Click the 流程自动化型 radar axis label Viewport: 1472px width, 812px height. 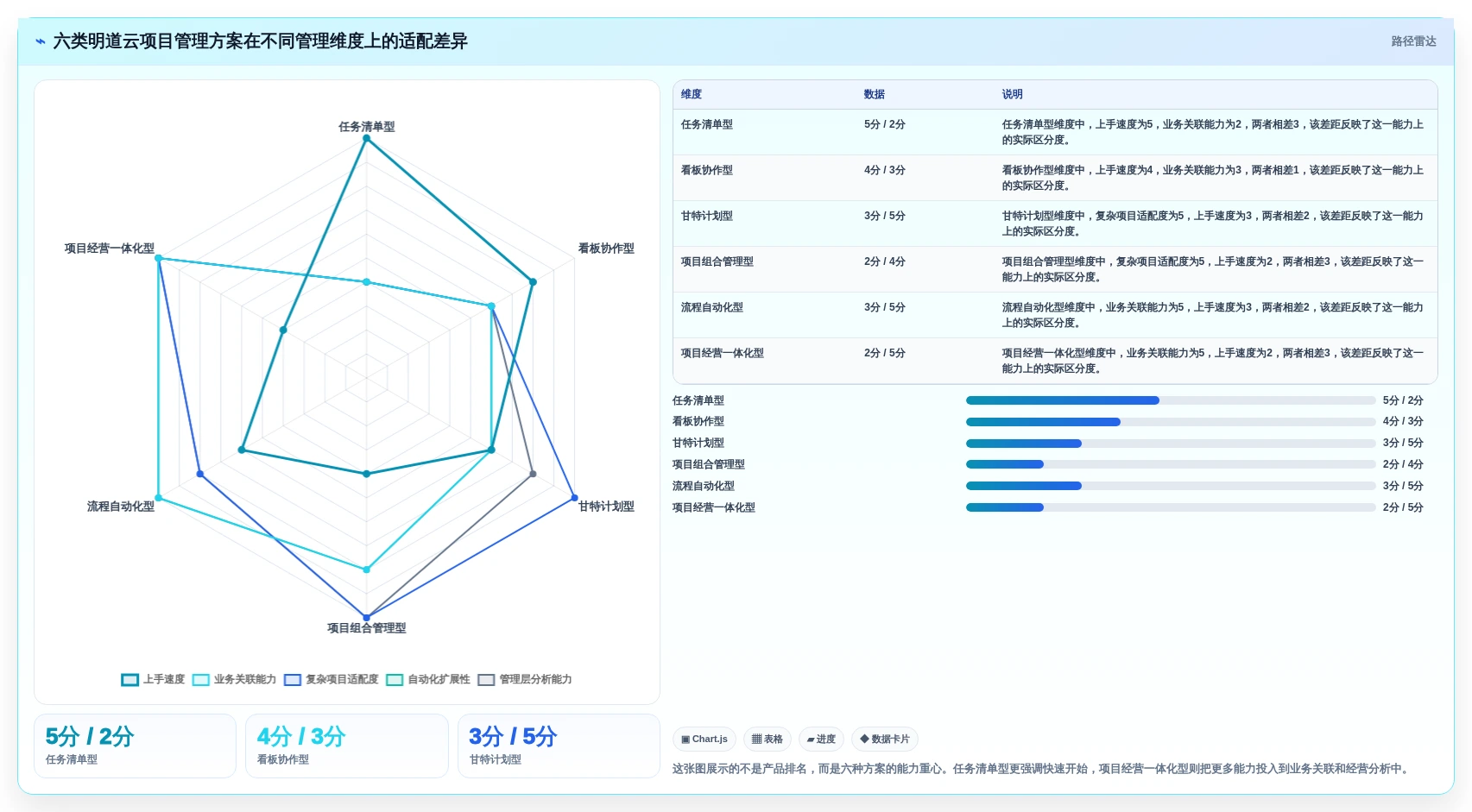coord(121,506)
